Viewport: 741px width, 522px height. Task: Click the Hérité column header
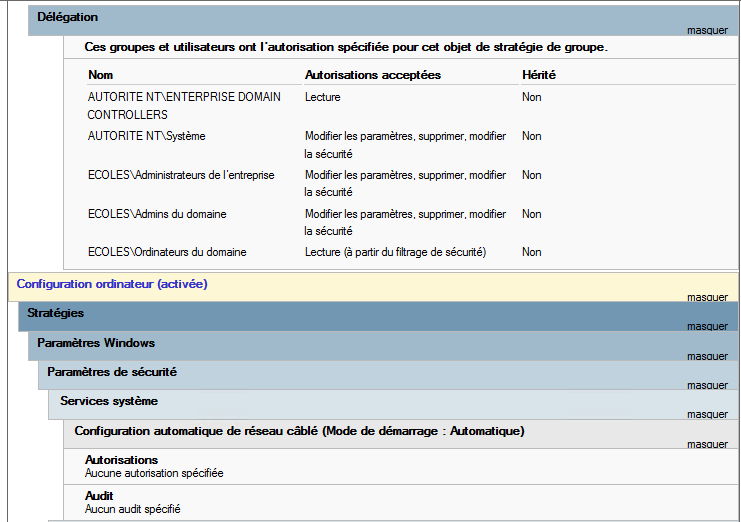(539, 75)
